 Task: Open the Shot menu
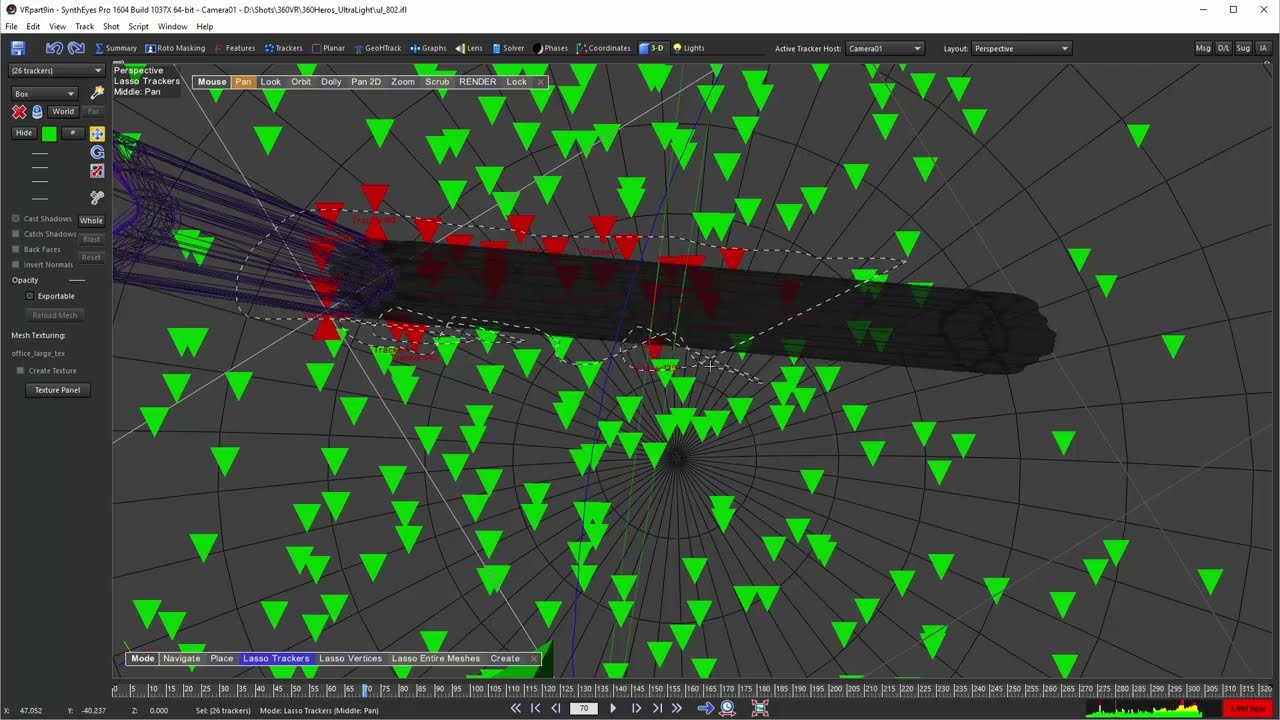[x=111, y=27]
